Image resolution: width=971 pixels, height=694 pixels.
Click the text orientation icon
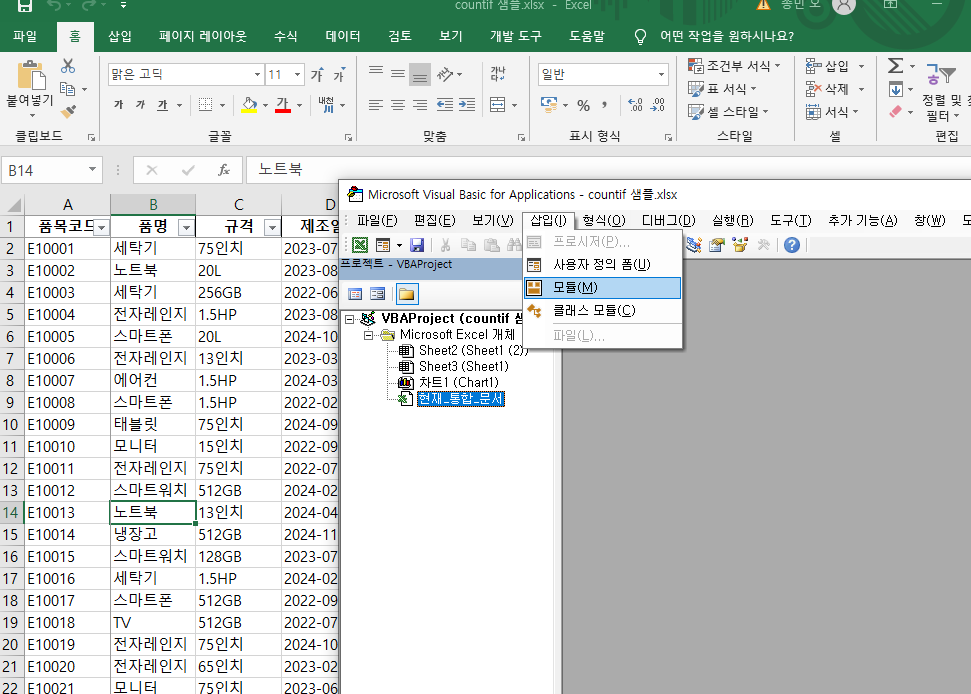[445, 74]
